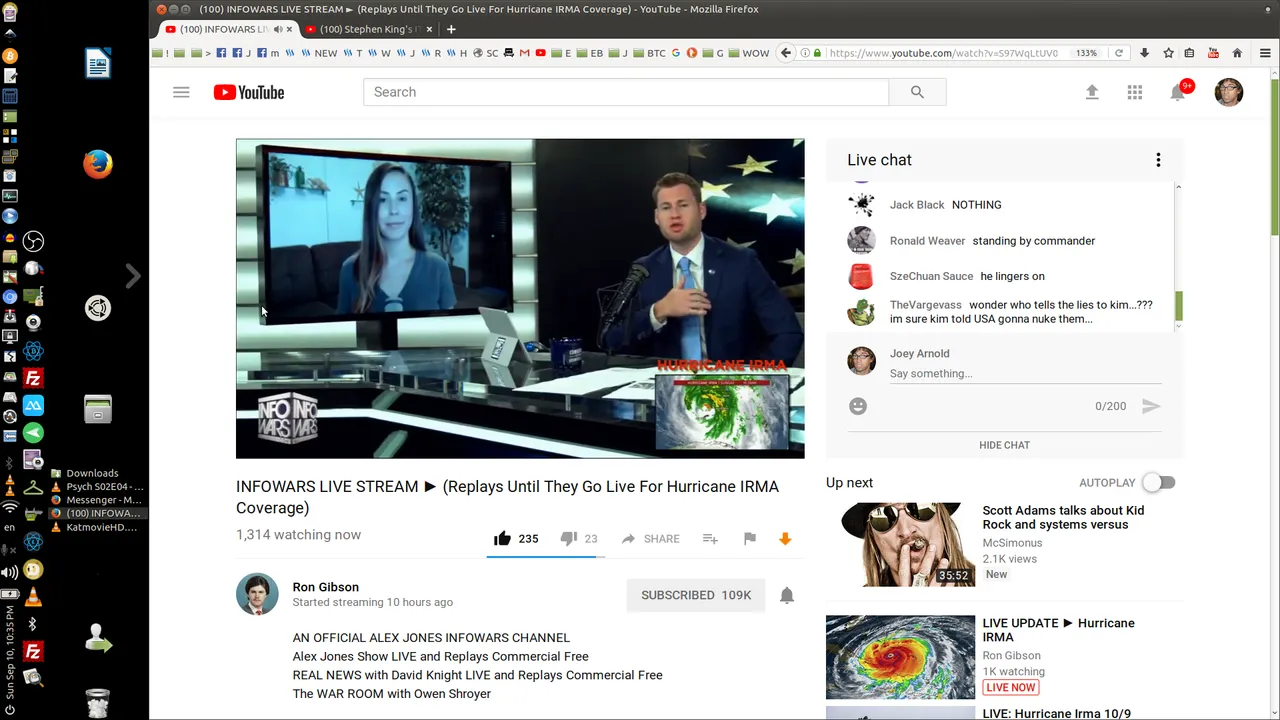Screen dimensions: 1280x720
Task: Click the main video player
Action: tap(520, 298)
